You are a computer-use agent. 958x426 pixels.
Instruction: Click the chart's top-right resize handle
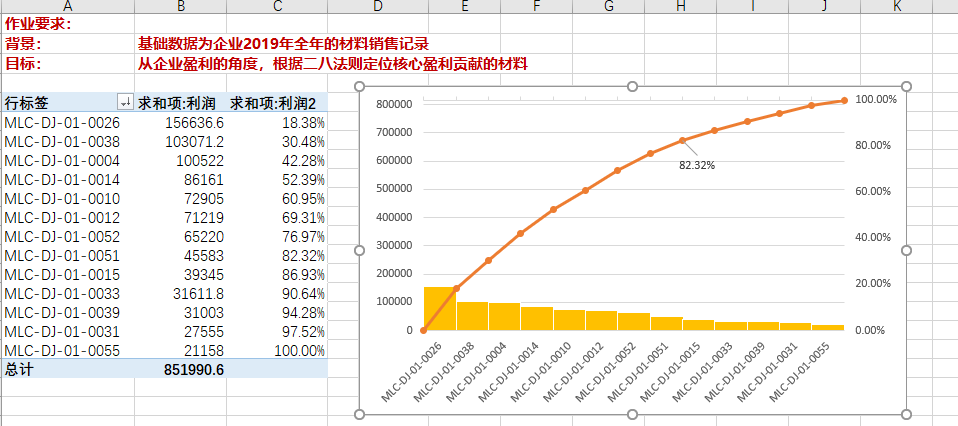(x=906, y=86)
